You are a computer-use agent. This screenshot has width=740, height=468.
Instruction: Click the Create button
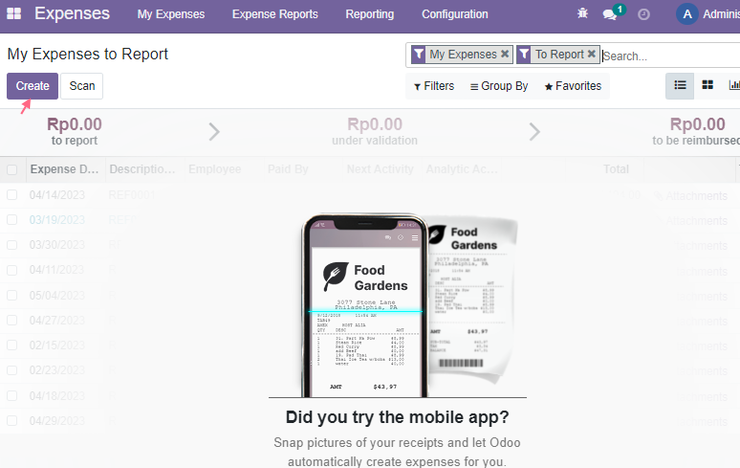click(x=33, y=86)
